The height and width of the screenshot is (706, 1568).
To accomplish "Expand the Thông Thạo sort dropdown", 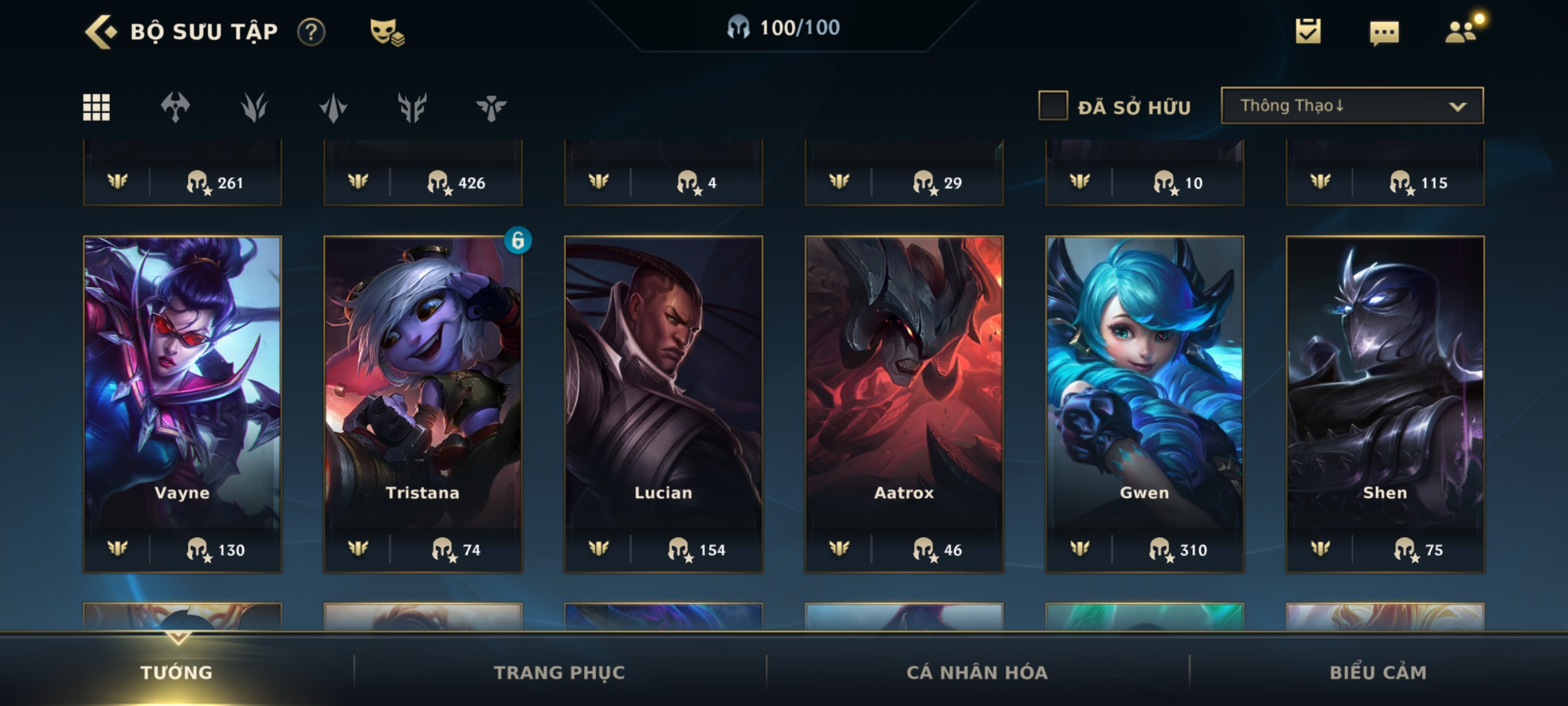I will point(1352,105).
